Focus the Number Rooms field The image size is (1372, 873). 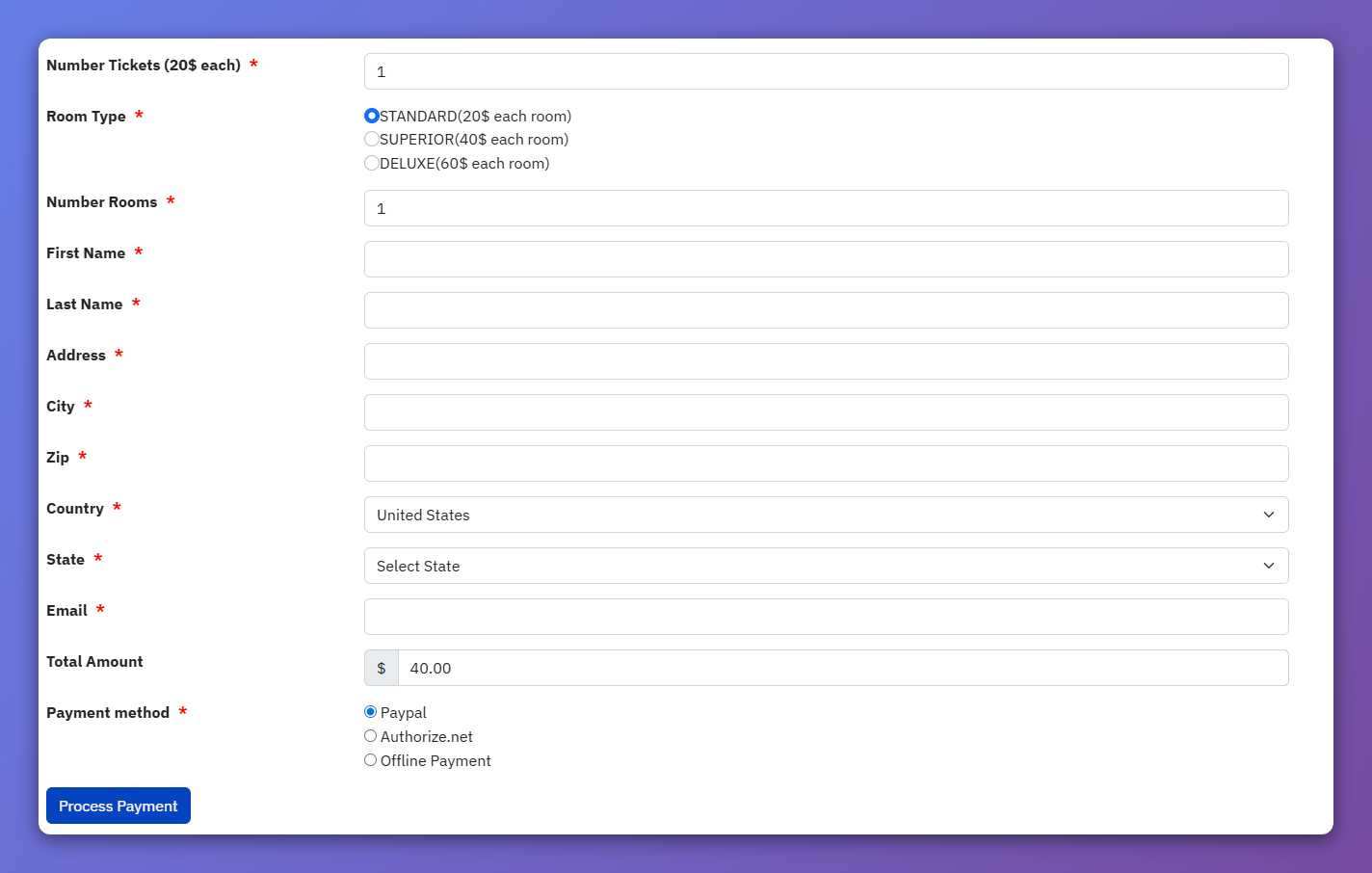tap(826, 208)
